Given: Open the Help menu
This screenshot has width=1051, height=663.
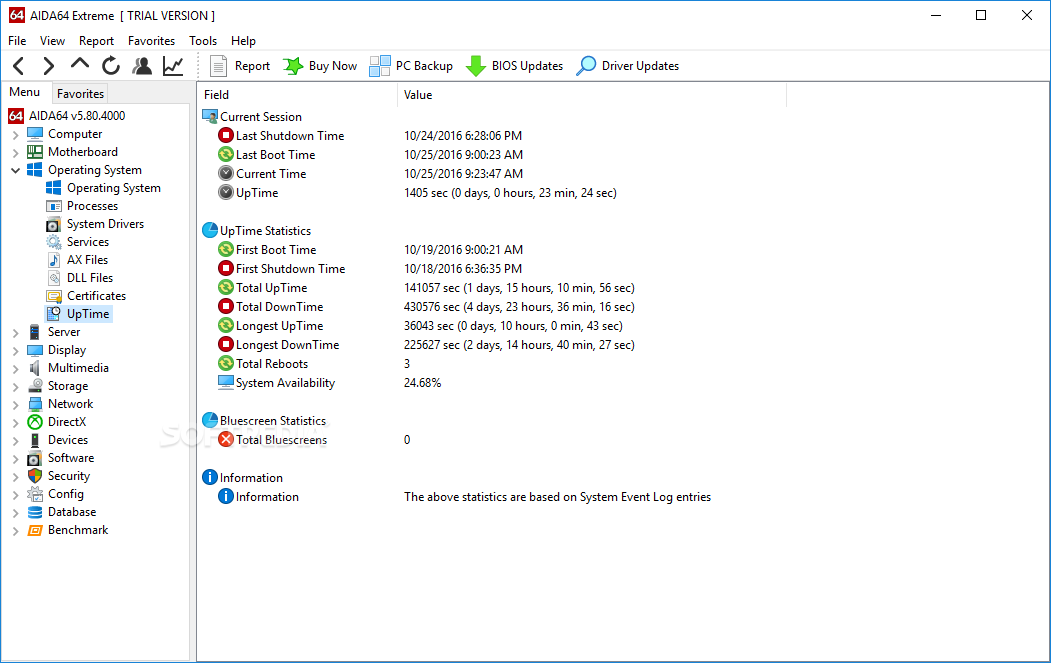Looking at the screenshot, I should click(x=243, y=41).
